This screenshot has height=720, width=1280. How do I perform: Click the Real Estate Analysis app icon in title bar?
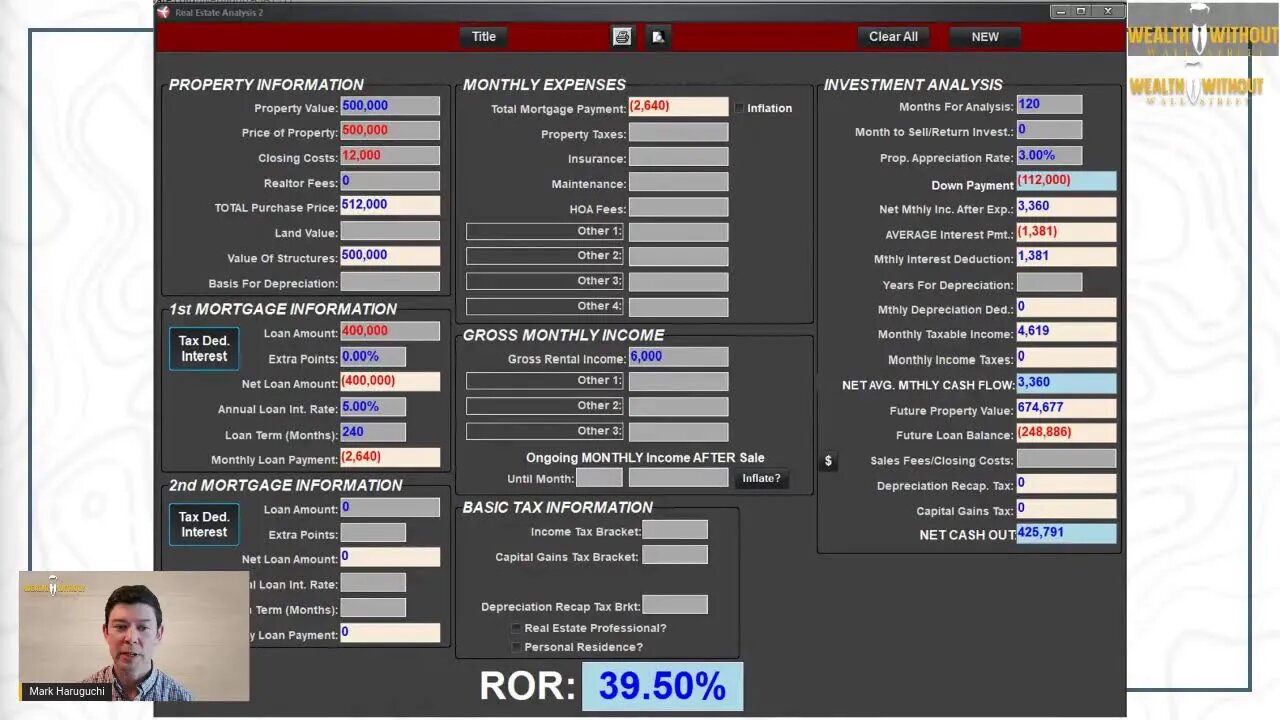[x=163, y=12]
